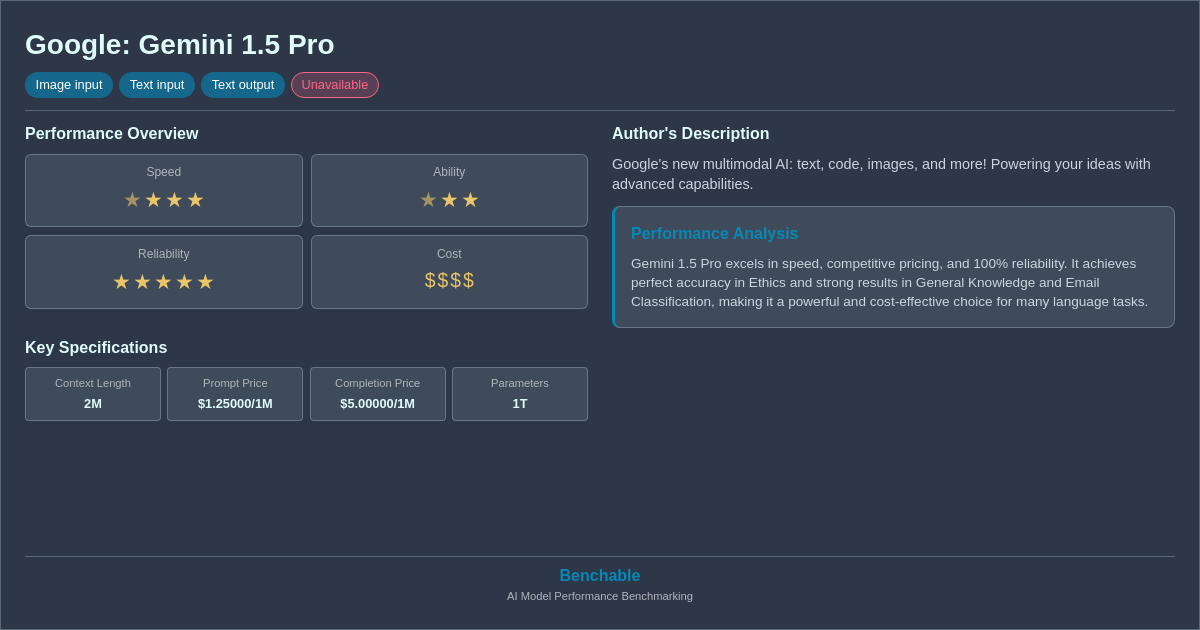Expand the Key Specifications section
The width and height of the screenshot is (1200, 630).
coord(96,347)
